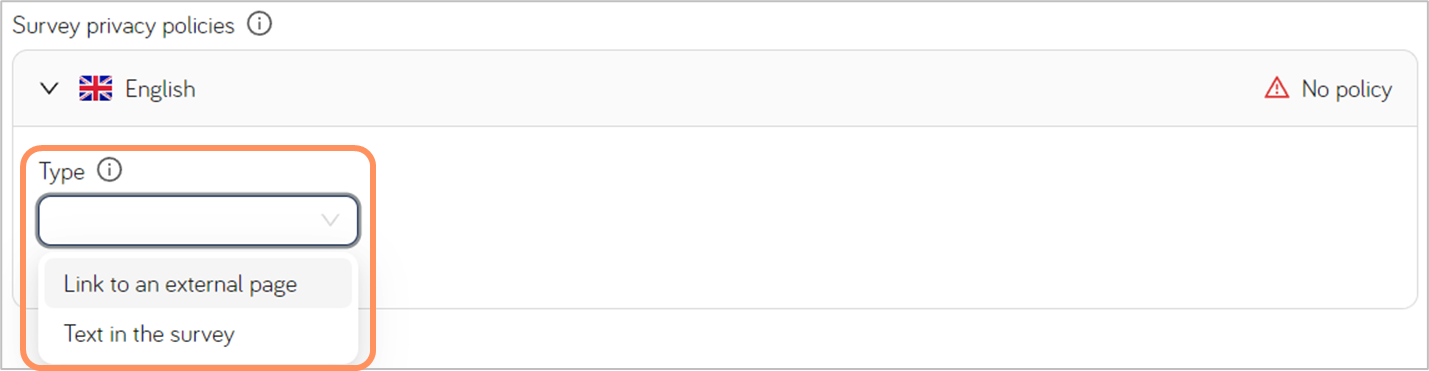This screenshot has width=1429, height=371.
Task: Click the UK flag icon
Action: point(96,89)
